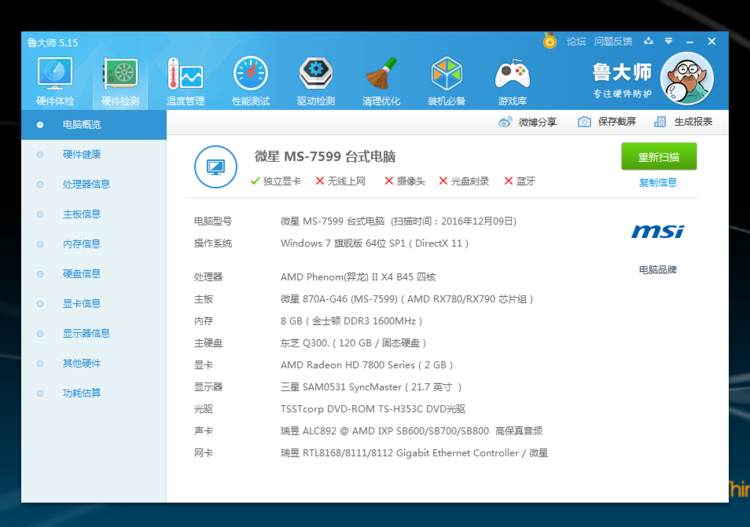
Task: Open the 论坛 forum link
Action: (576, 42)
